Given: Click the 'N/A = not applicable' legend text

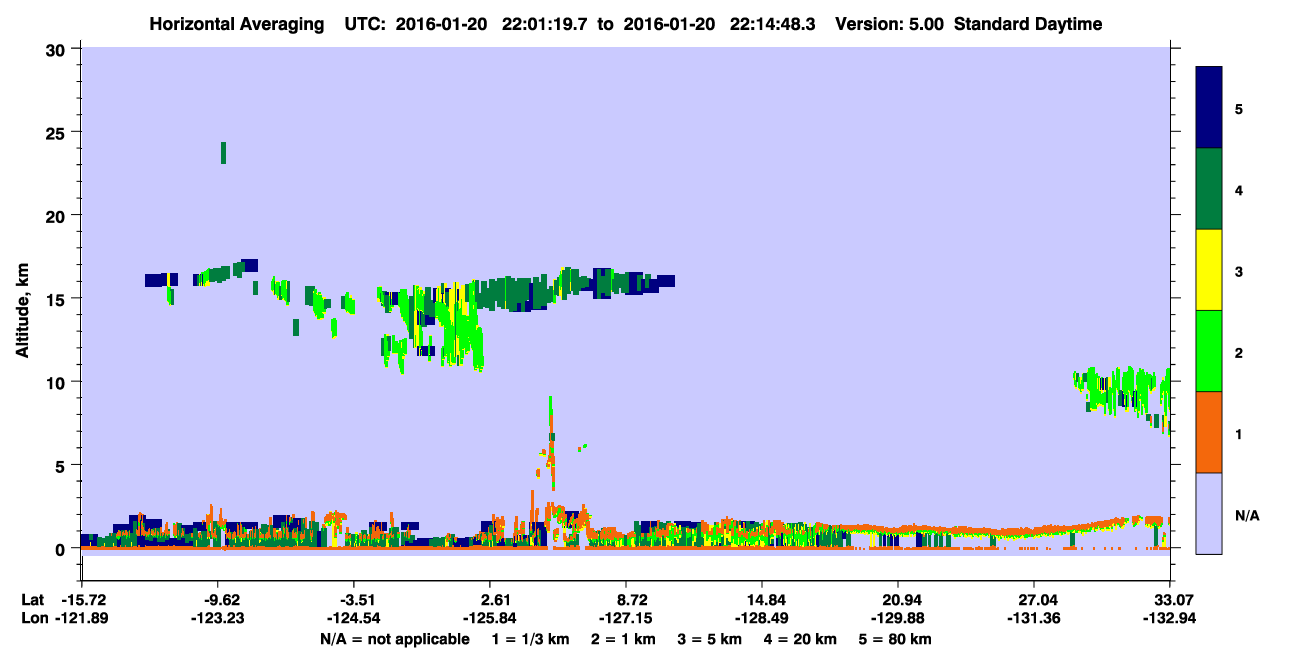Looking at the screenshot, I should coord(394,639).
